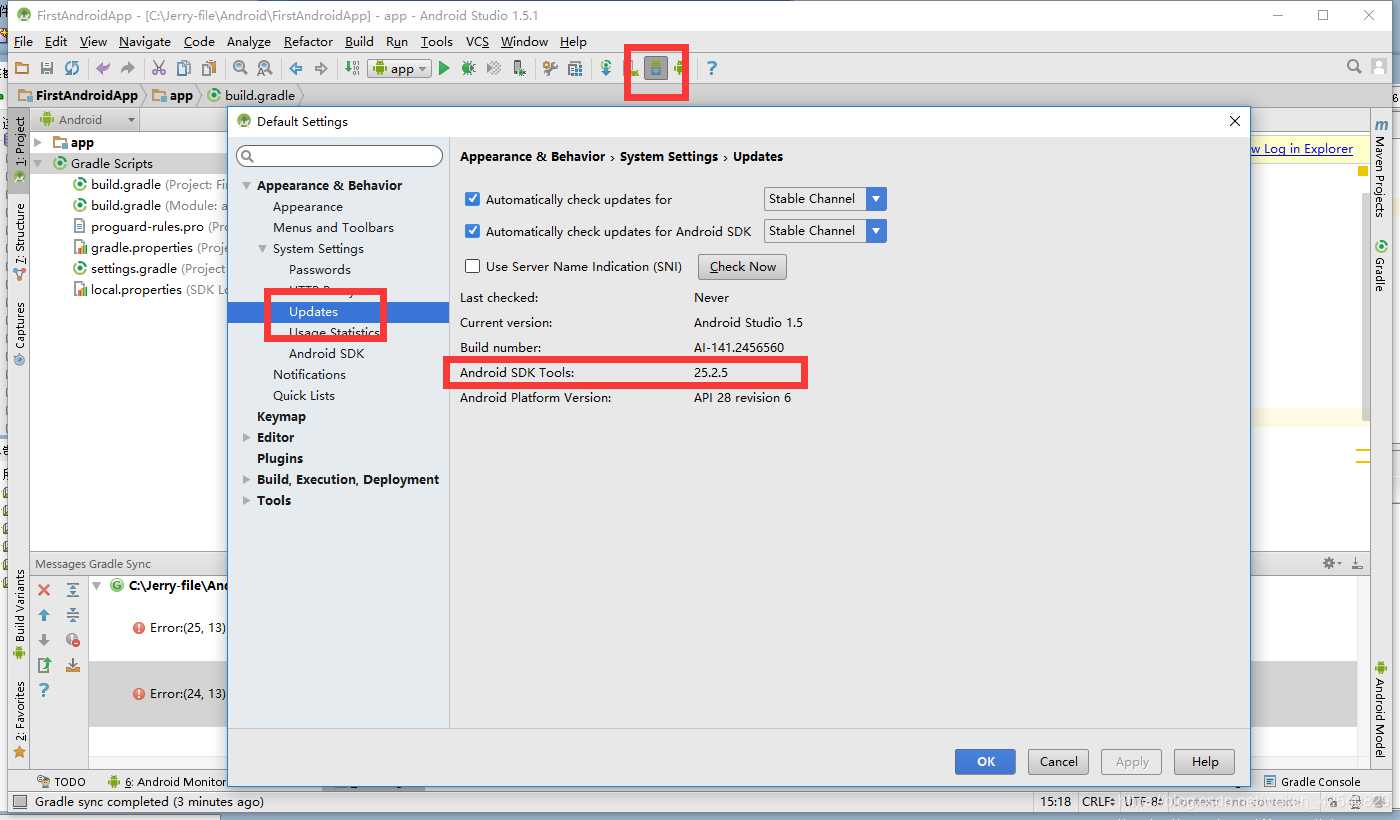Viewport: 1400px width, 820px height.
Task: Click the Make Project icon
Action: 352,68
